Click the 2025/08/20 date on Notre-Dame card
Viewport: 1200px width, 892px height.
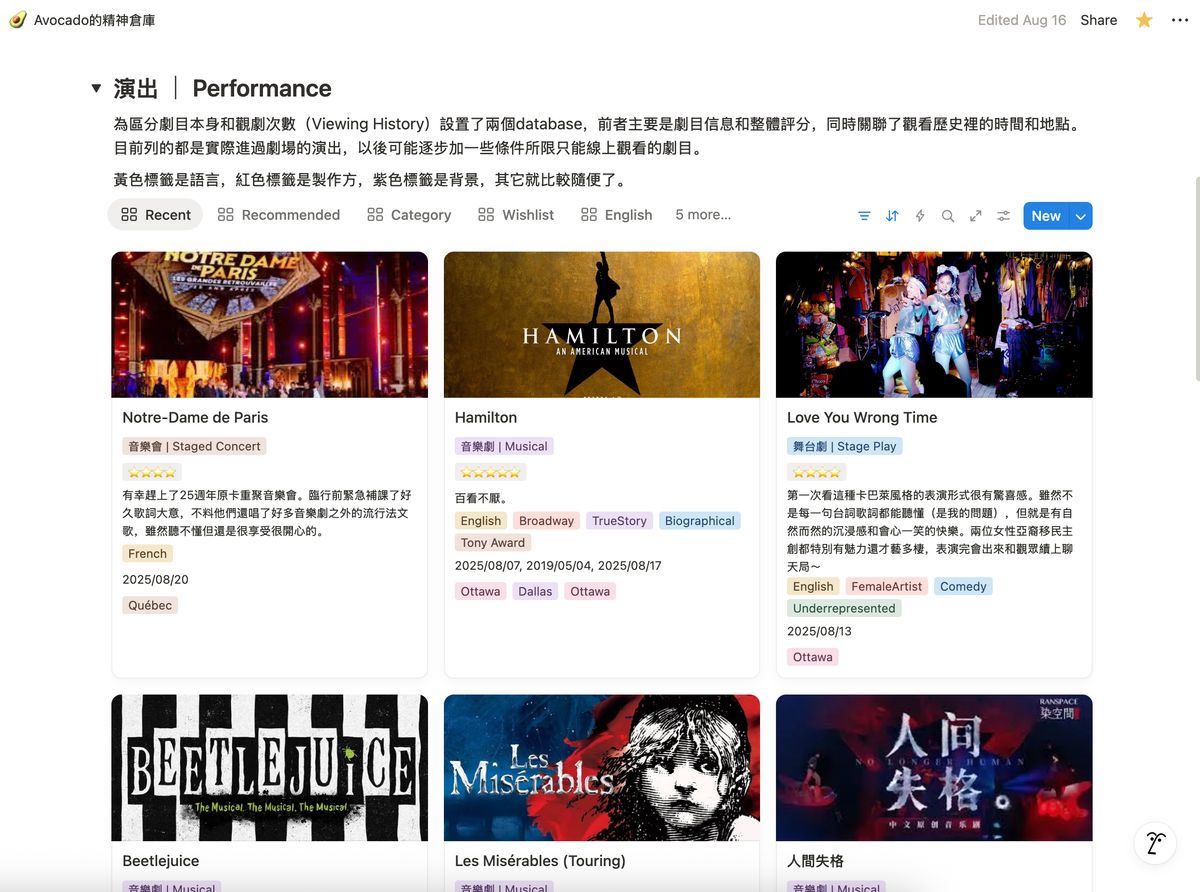coord(155,579)
